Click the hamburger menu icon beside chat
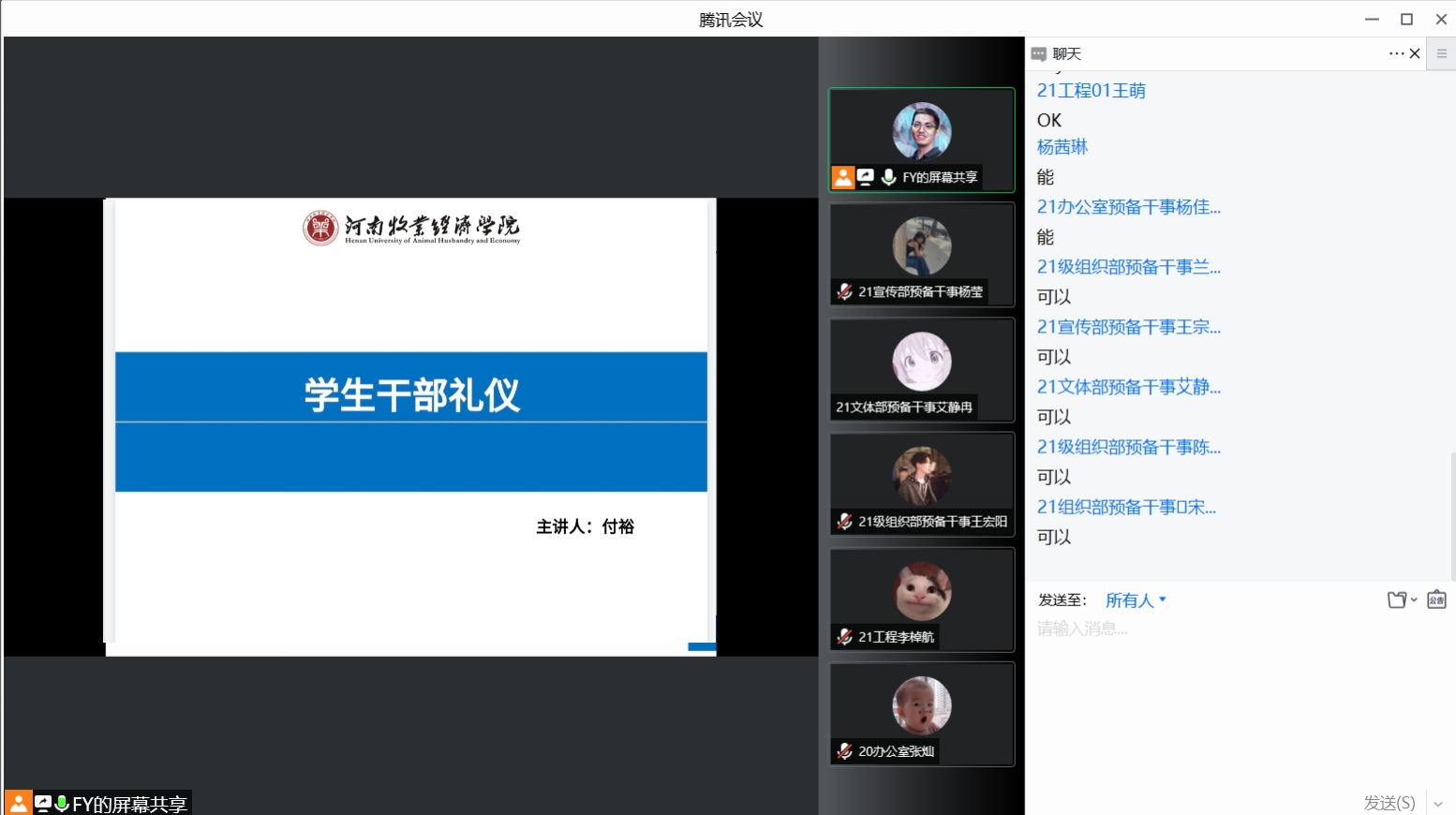The image size is (1456, 815). tap(1442, 53)
